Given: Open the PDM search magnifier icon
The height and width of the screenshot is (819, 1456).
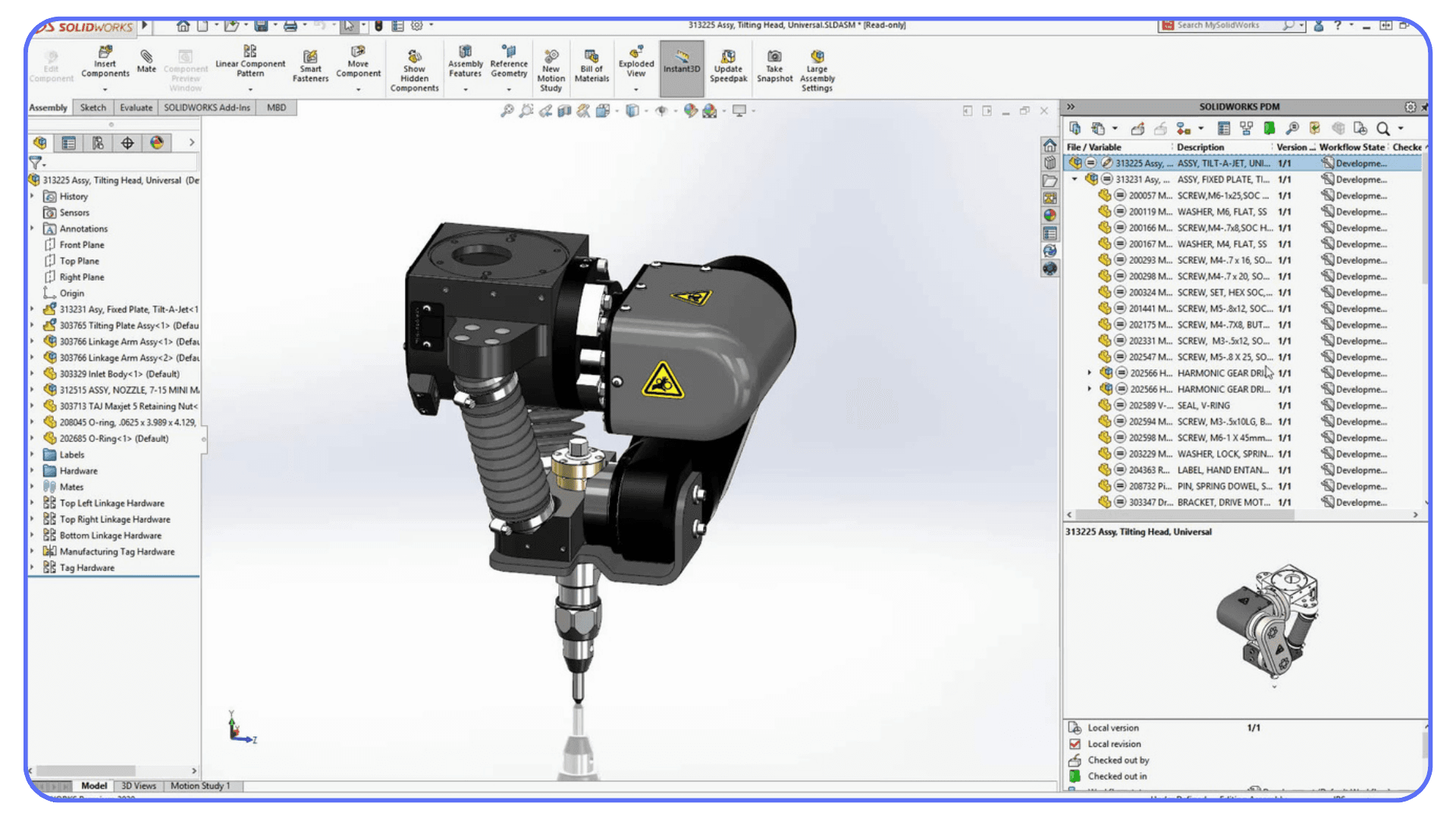Looking at the screenshot, I should pos(1382,128).
